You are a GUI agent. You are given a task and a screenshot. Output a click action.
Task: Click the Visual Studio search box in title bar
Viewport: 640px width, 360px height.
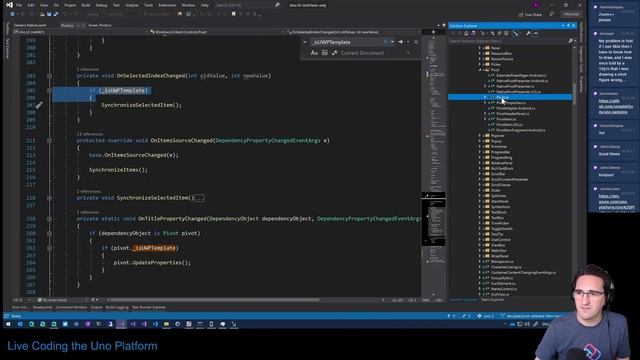tap(247, 5)
